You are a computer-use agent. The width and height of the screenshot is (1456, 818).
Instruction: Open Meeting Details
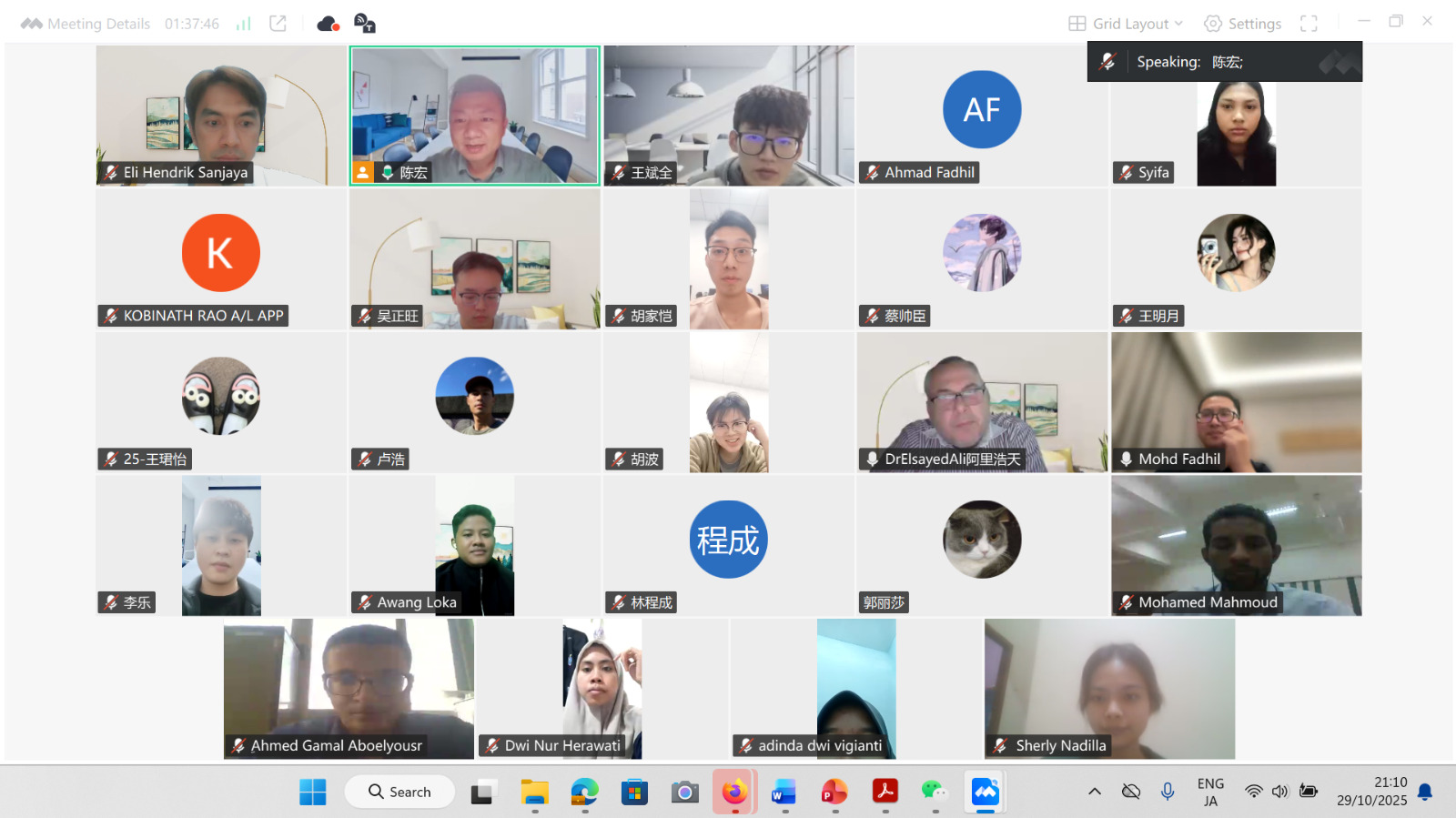pyautogui.click(x=98, y=24)
